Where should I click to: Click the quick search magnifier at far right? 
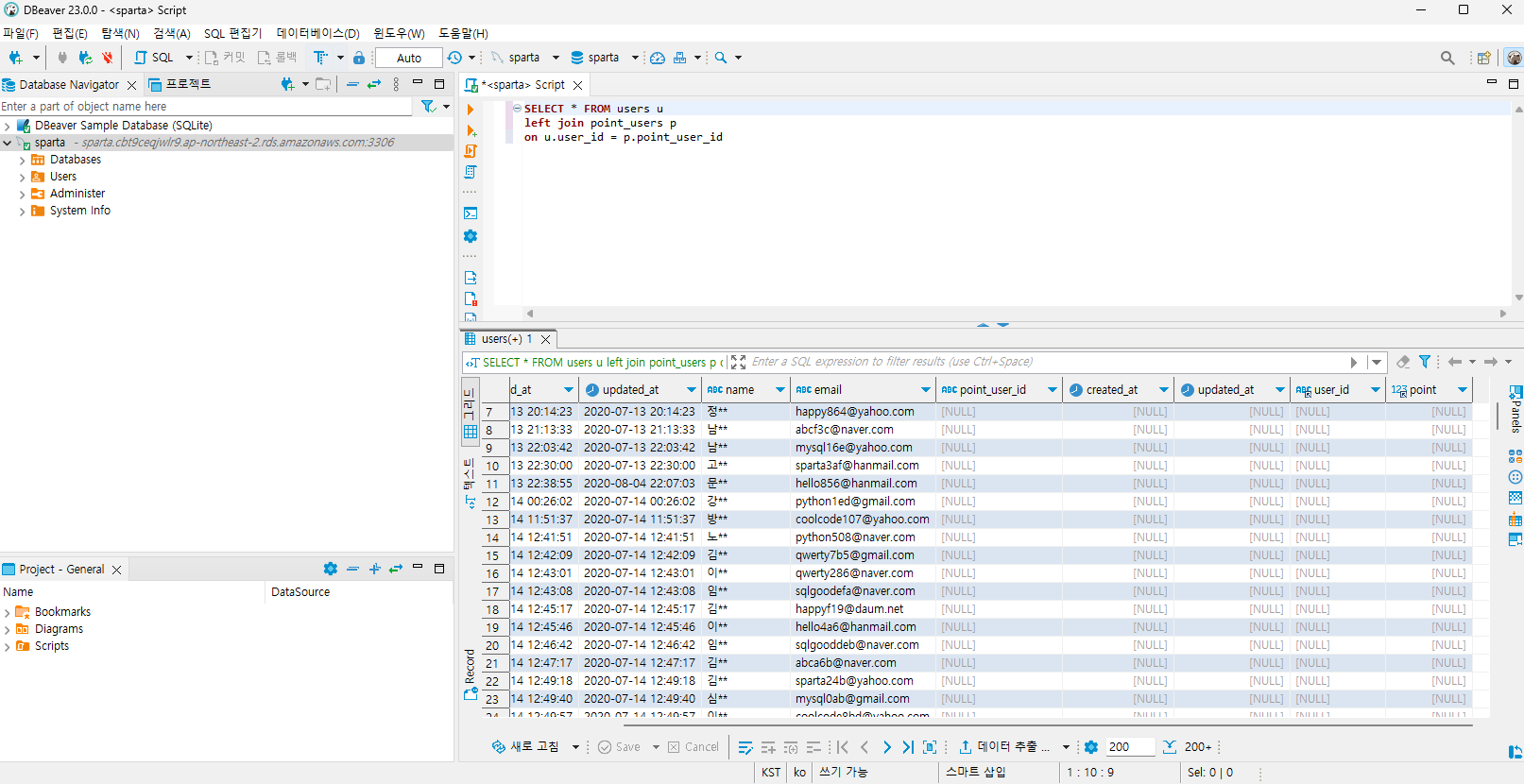click(1447, 58)
